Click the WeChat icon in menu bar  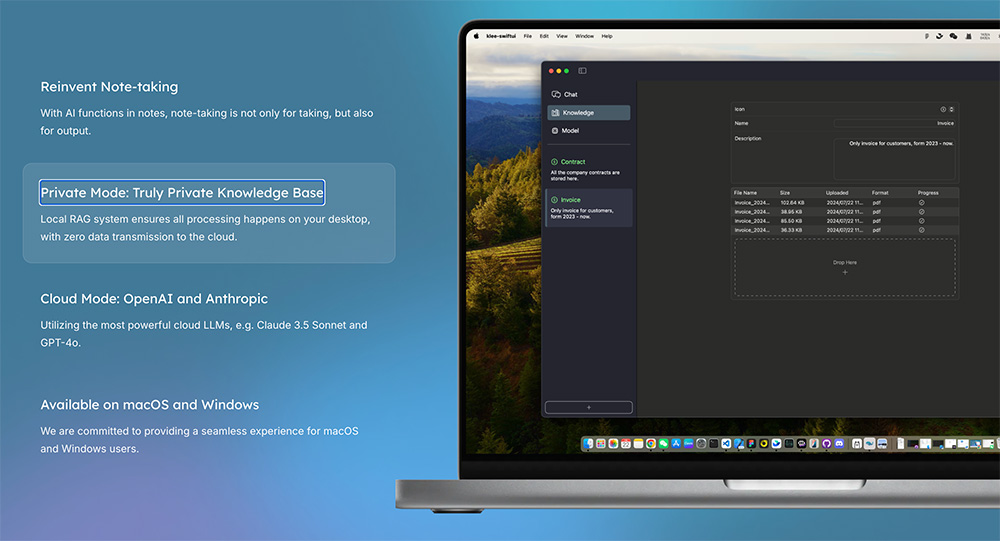[x=953, y=36]
